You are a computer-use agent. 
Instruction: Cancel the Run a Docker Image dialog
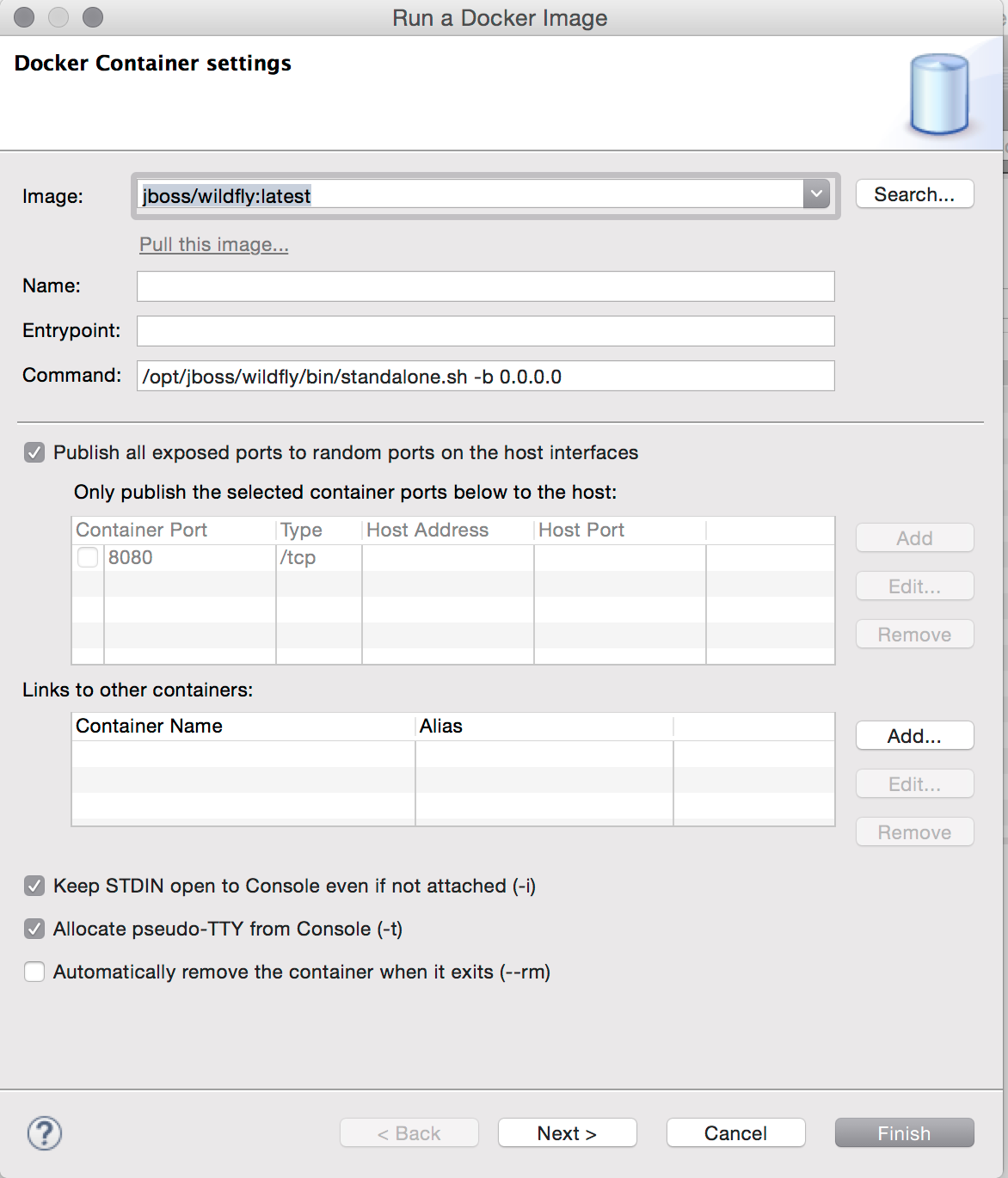click(x=735, y=1133)
